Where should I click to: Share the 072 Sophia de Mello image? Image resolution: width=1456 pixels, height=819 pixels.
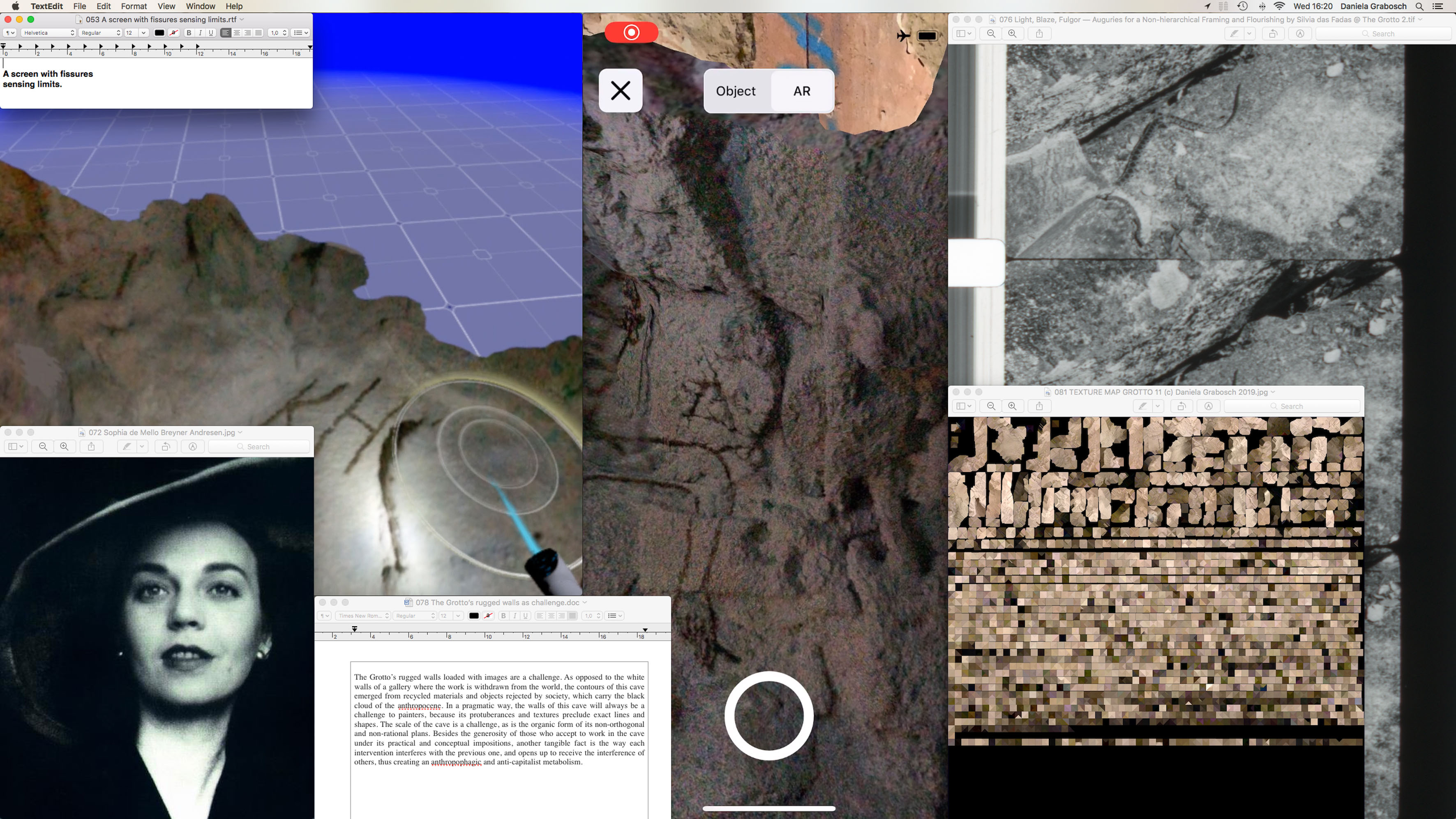[91, 447]
